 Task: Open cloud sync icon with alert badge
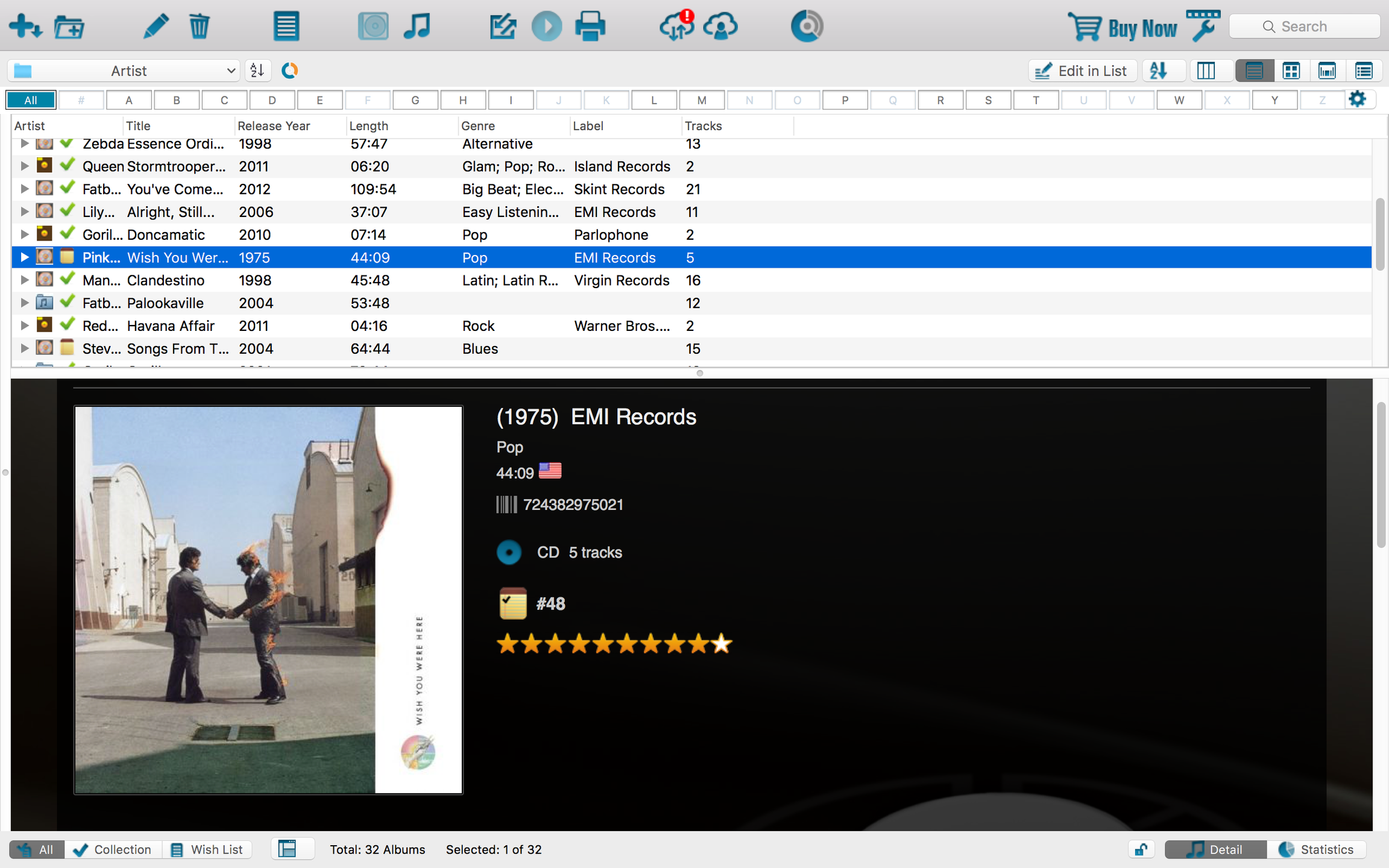(676, 25)
